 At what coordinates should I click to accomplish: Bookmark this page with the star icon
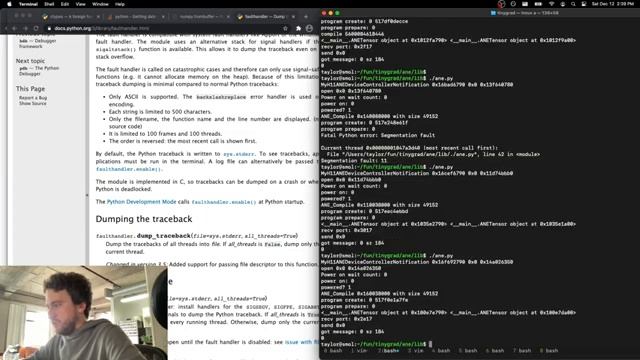(x=285, y=28)
